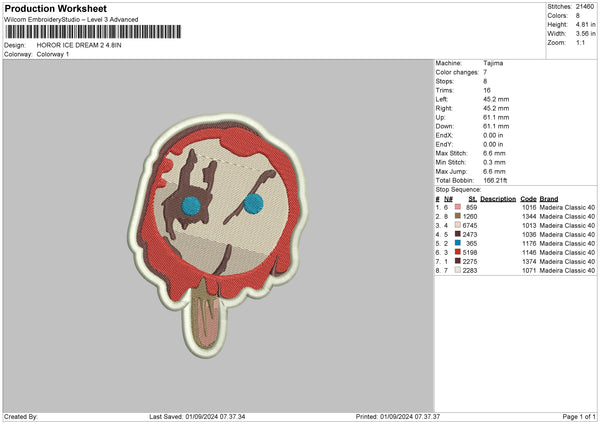Click the popsicle embroidery design preview
This screenshot has width=600, height=424.
point(218,234)
